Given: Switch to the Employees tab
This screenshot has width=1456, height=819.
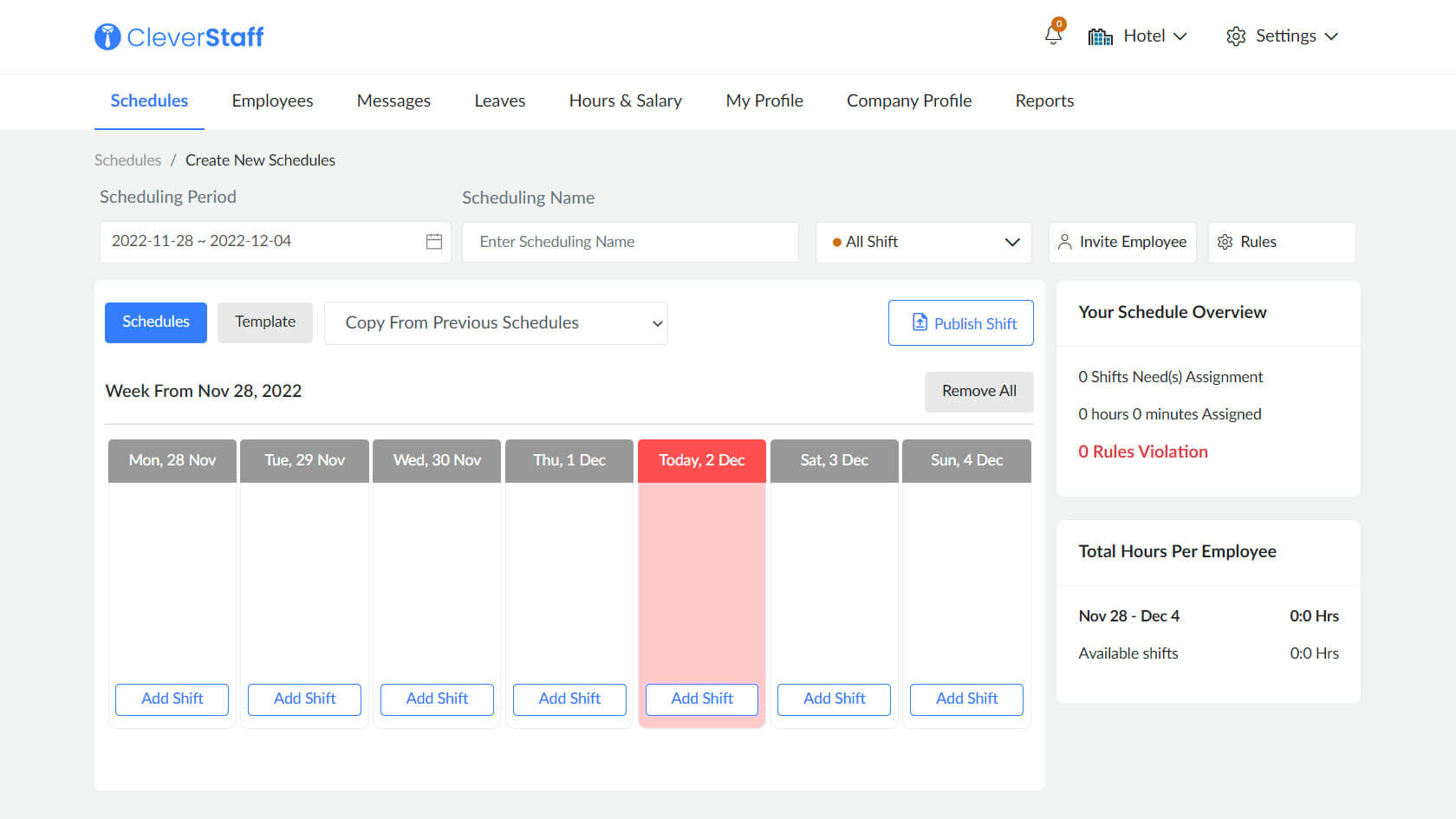Looking at the screenshot, I should tap(272, 101).
